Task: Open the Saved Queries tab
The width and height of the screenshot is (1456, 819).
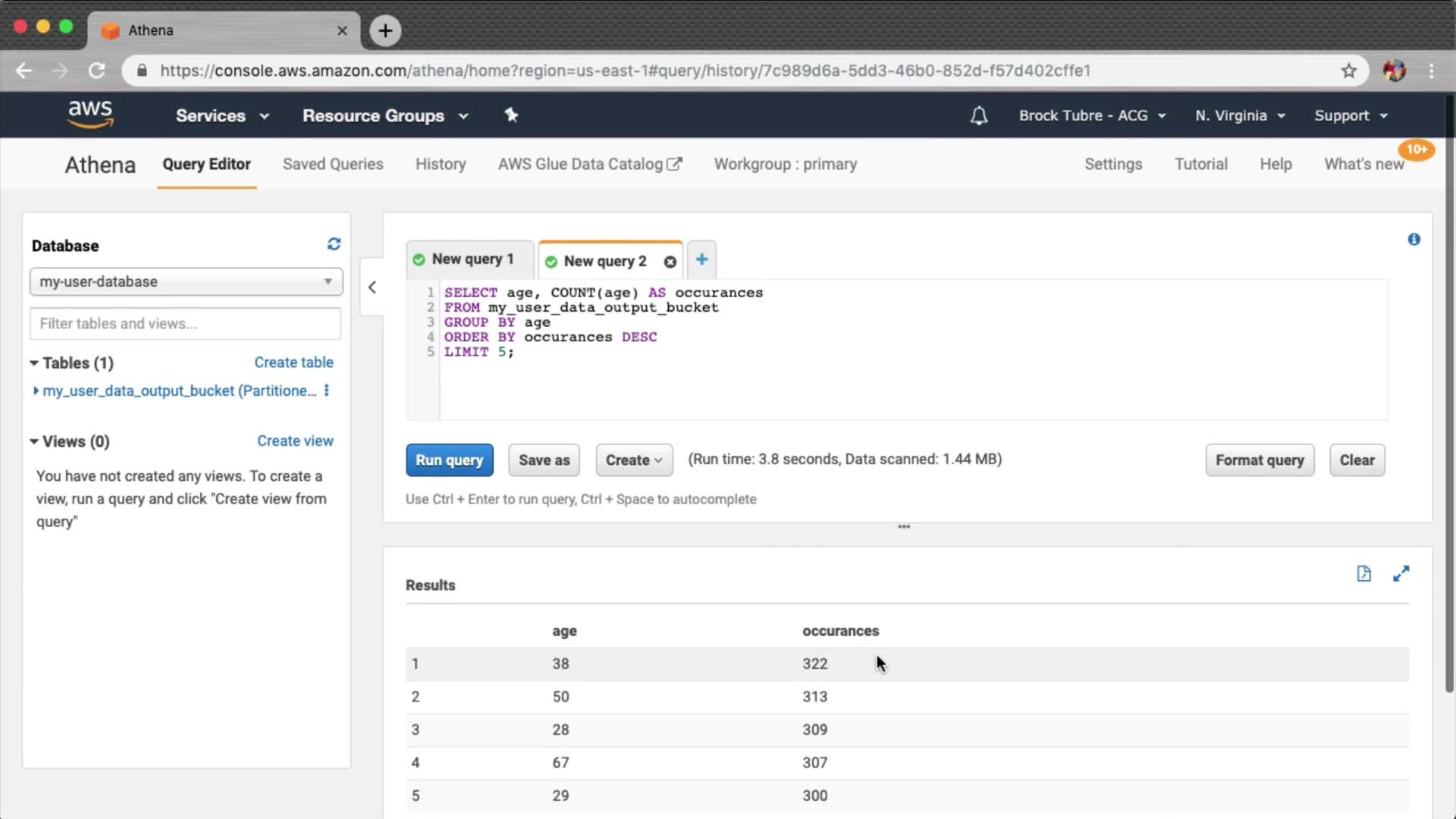Action: (332, 165)
